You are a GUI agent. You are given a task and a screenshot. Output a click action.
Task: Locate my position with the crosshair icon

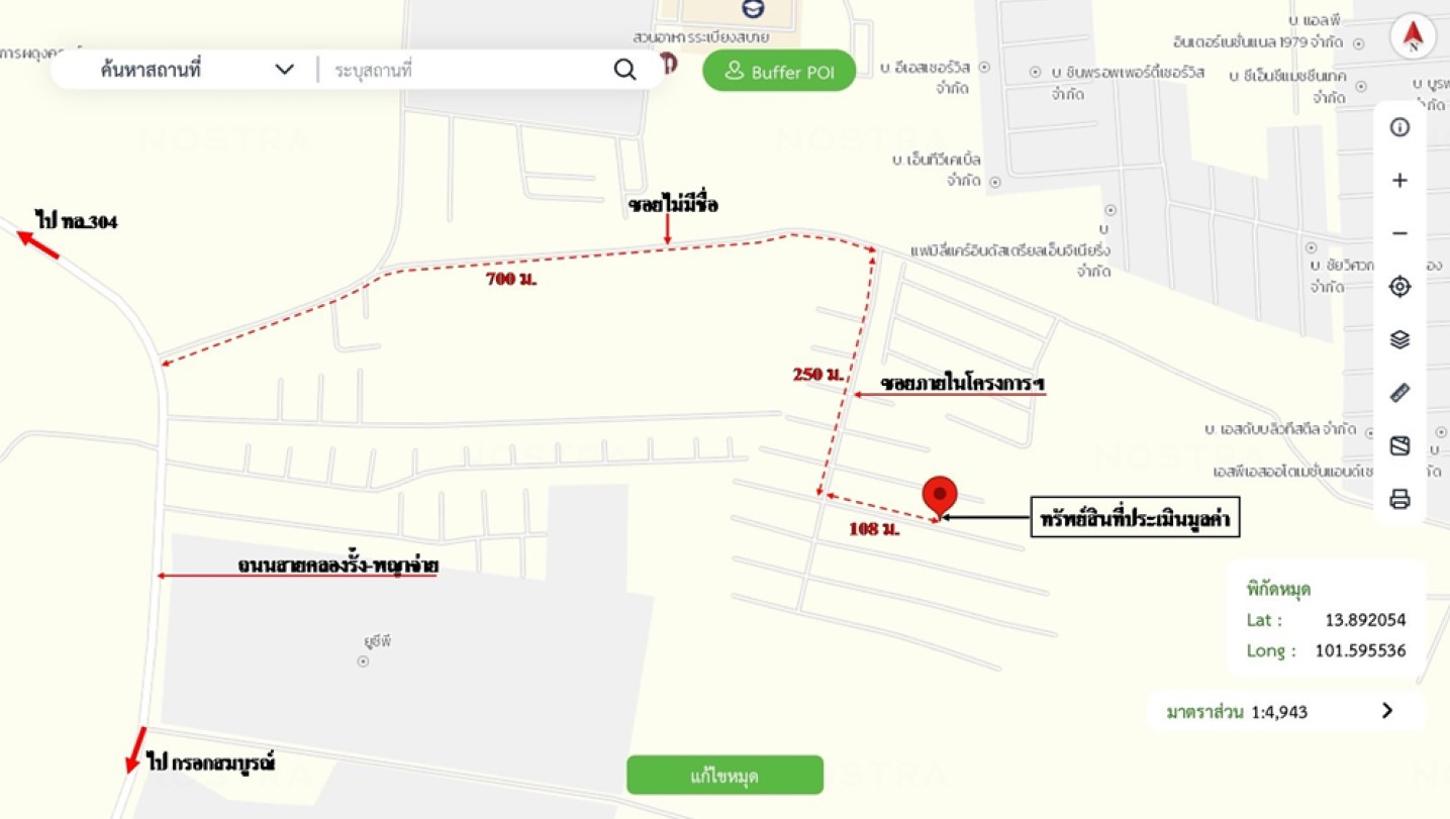coord(1400,287)
